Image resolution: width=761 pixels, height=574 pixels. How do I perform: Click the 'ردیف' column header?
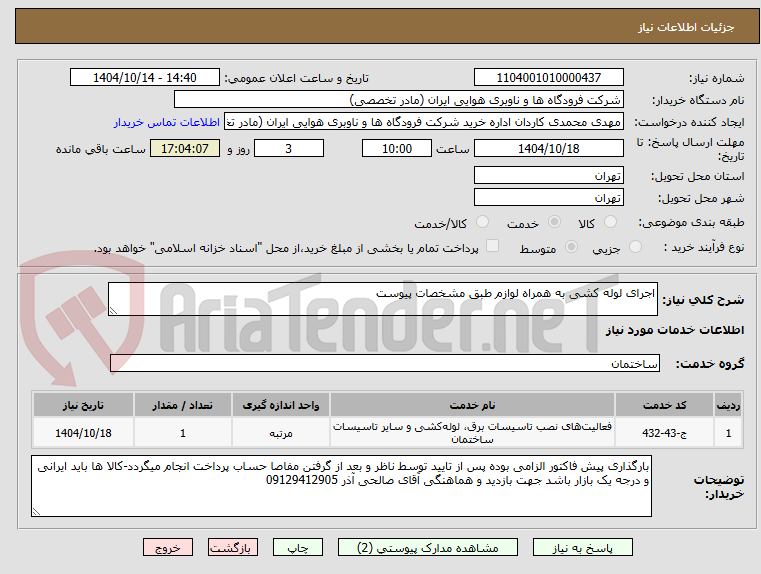pyautogui.click(x=728, y=405)
